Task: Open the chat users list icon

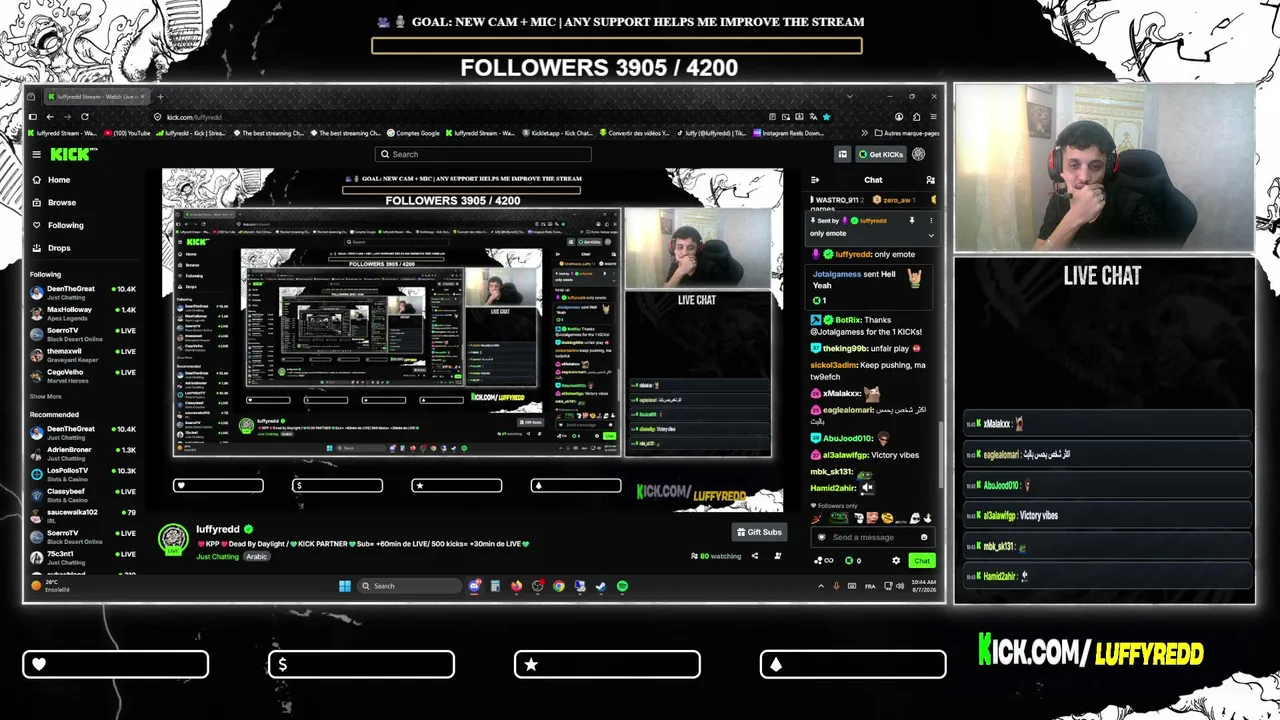Action: tap(930, 180)
